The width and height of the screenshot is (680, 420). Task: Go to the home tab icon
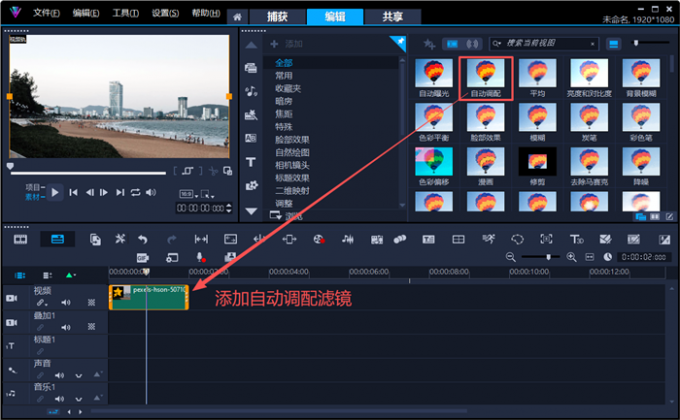[x=237, y=17]
